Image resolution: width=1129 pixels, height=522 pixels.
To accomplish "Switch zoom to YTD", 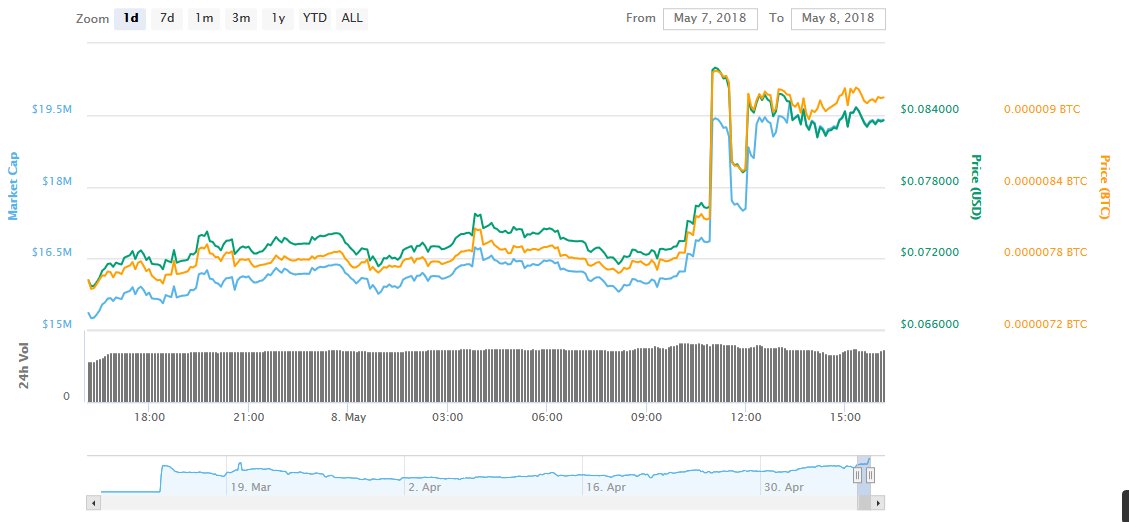I will (315, 19).
